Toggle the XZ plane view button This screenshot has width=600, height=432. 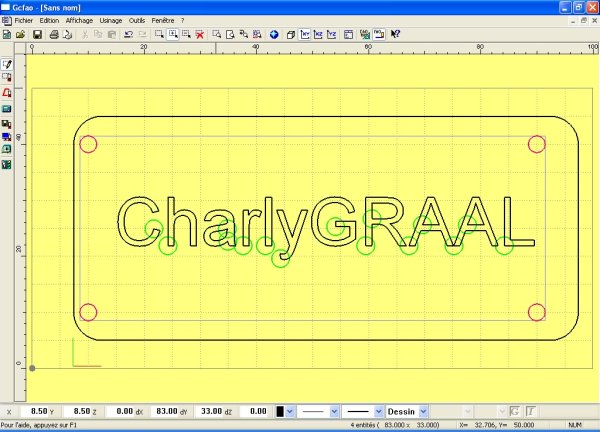click(318, 35)
